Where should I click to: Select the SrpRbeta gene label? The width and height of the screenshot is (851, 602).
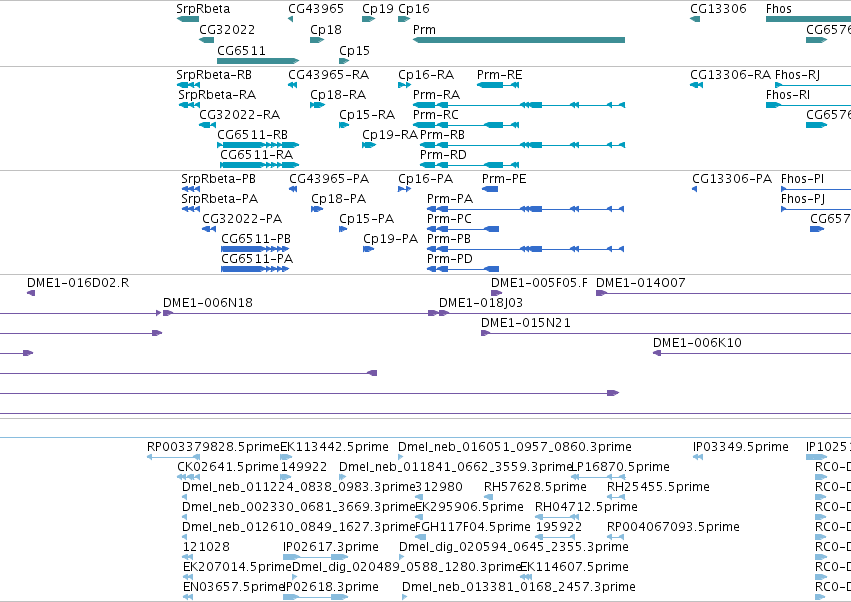(x=203, y=9)
